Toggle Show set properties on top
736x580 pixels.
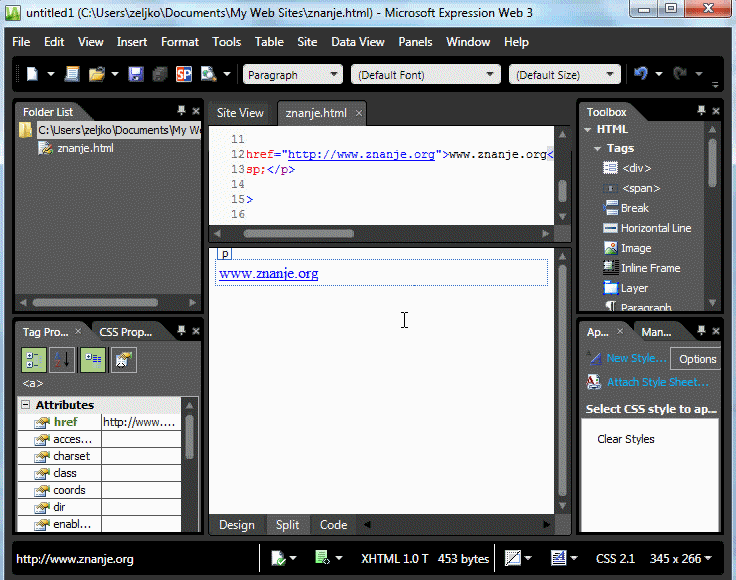point(93,360)
